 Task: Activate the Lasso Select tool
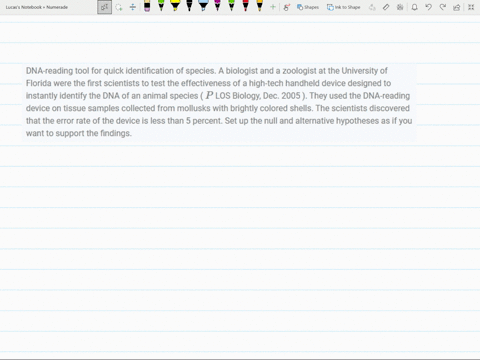tap(119, 7)
